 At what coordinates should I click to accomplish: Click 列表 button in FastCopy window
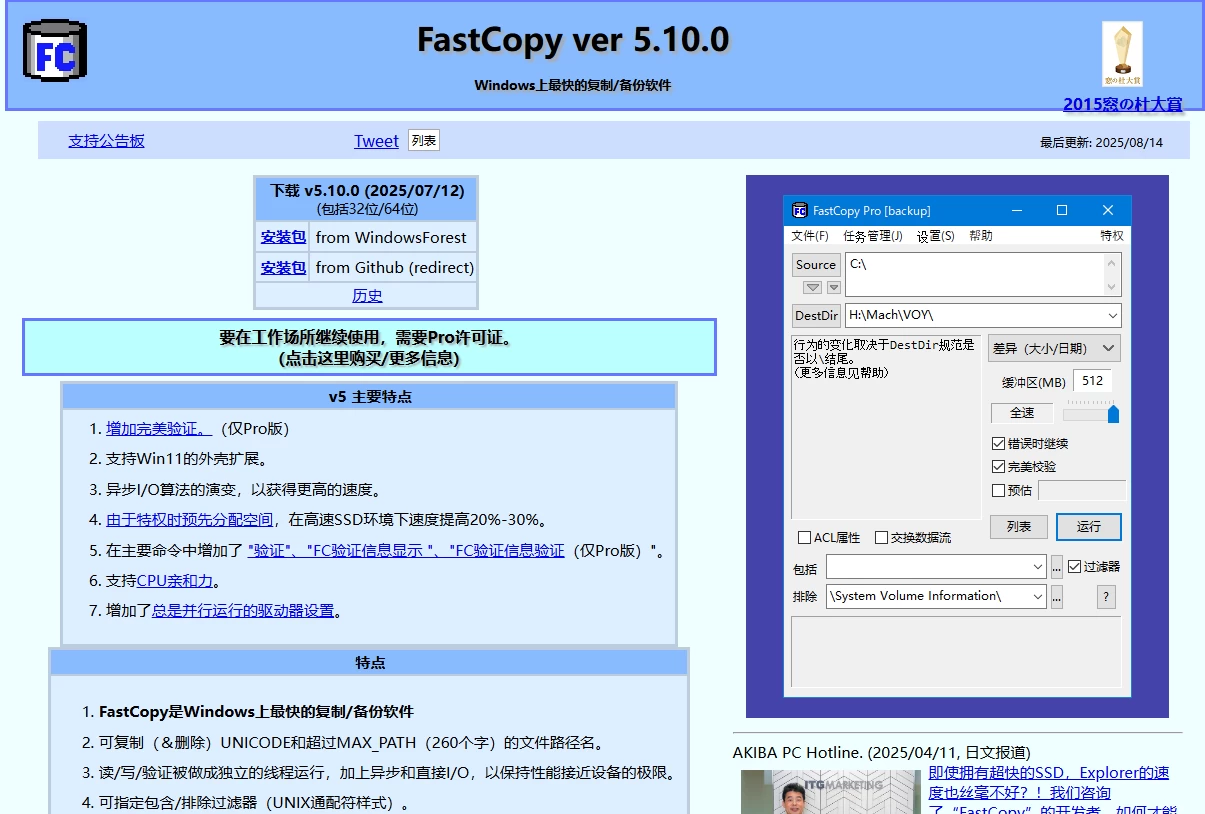tap(1018, 526)
